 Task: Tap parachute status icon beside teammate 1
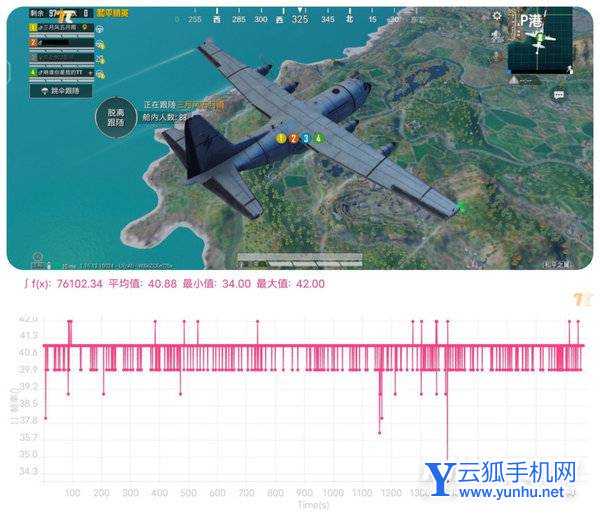click(100, 29)
